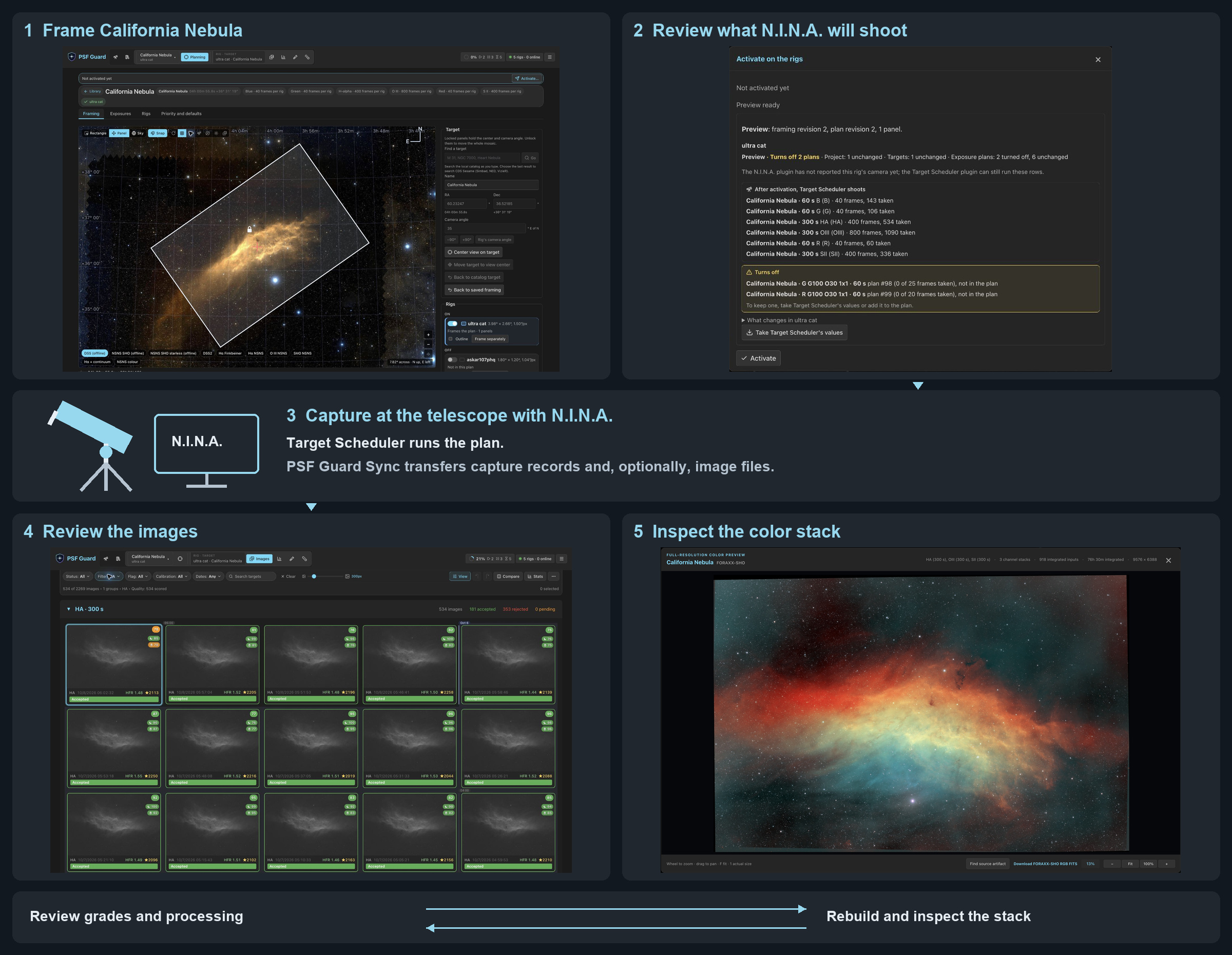Select the Panel framing tool
The image size is (1232, 955).
119,133
